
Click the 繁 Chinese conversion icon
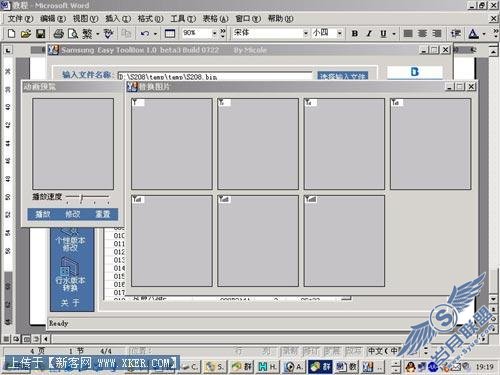coord(87,33)
